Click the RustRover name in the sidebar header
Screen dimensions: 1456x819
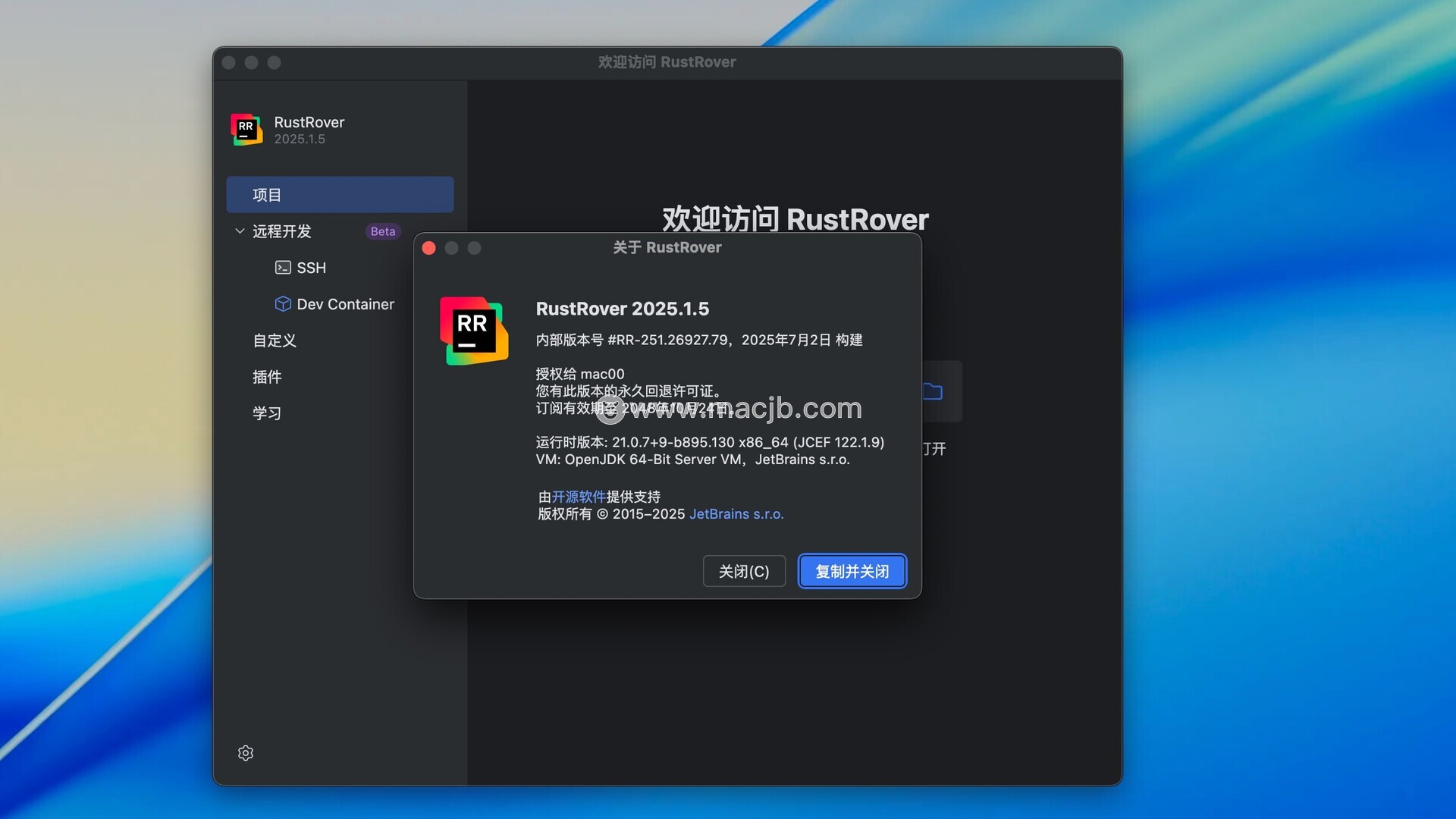(309, 122)
